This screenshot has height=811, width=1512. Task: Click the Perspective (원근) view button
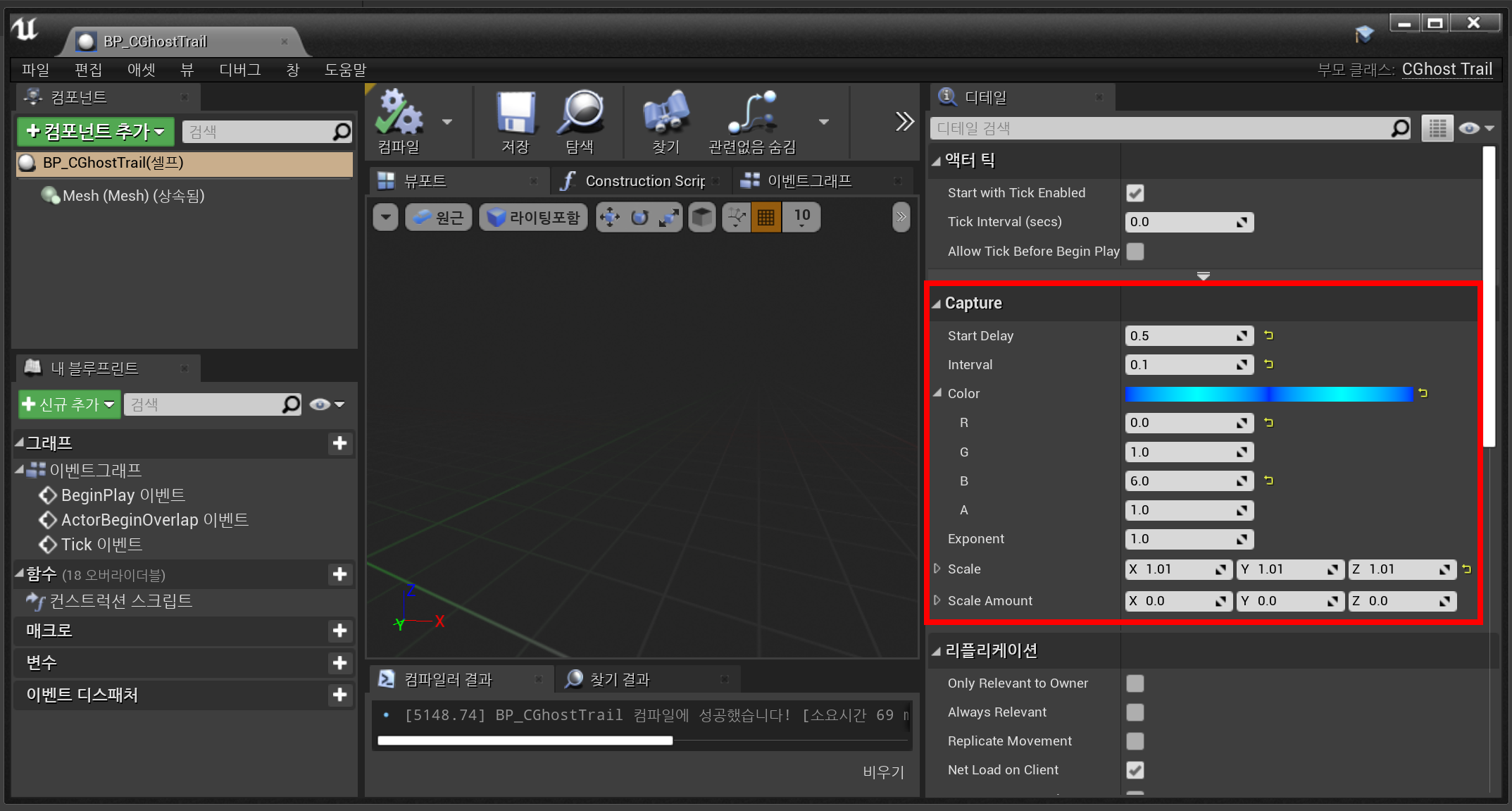pyautogui.click(x=438, y=218)
